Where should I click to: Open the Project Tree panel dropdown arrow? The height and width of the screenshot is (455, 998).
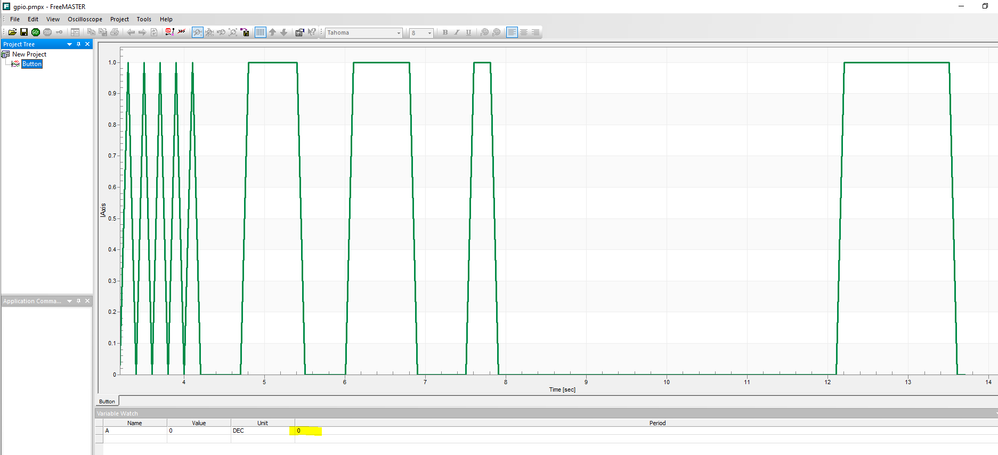(71, 44)
